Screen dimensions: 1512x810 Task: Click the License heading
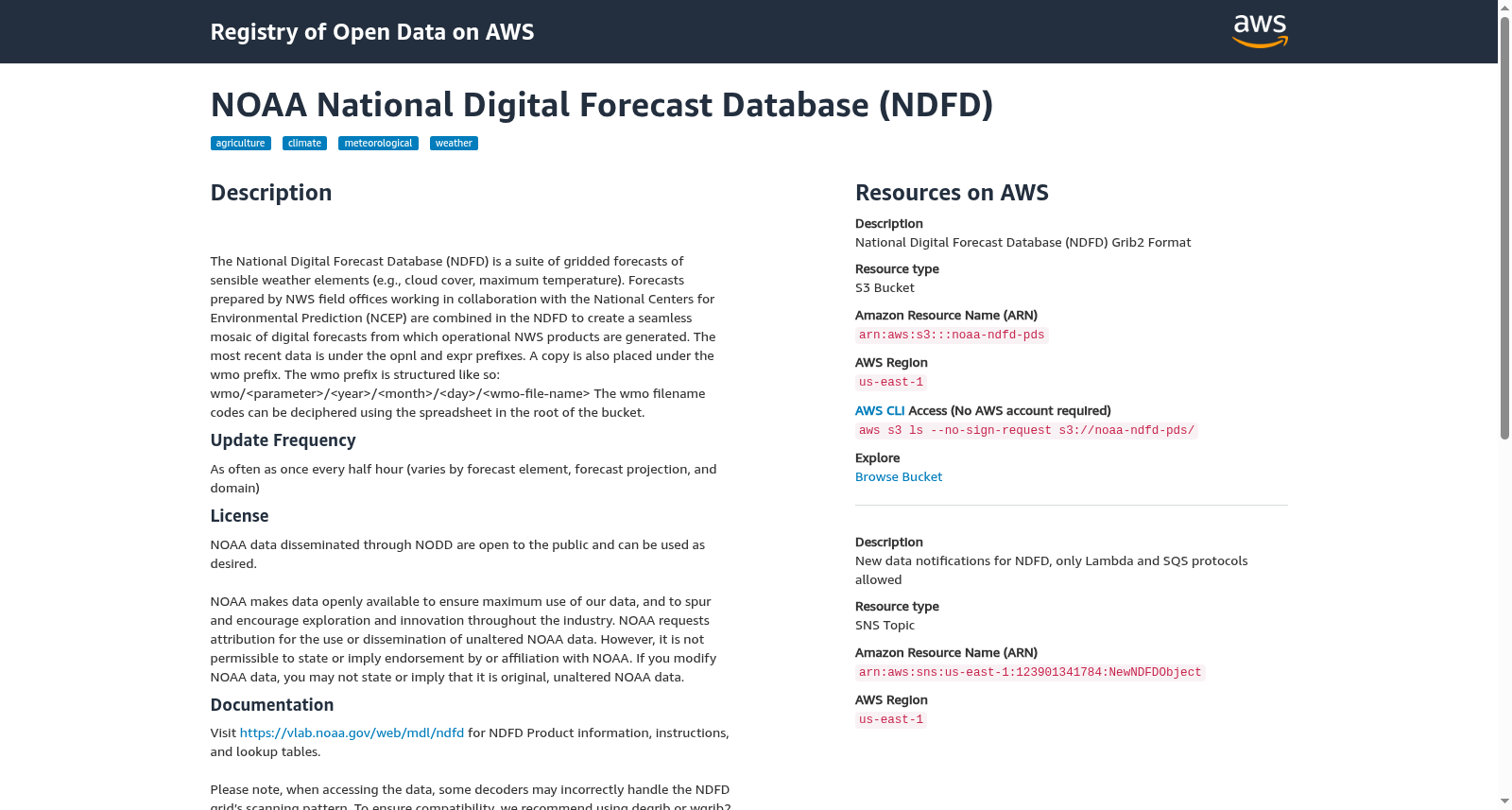pyautogui.click(x=239, y=516)
